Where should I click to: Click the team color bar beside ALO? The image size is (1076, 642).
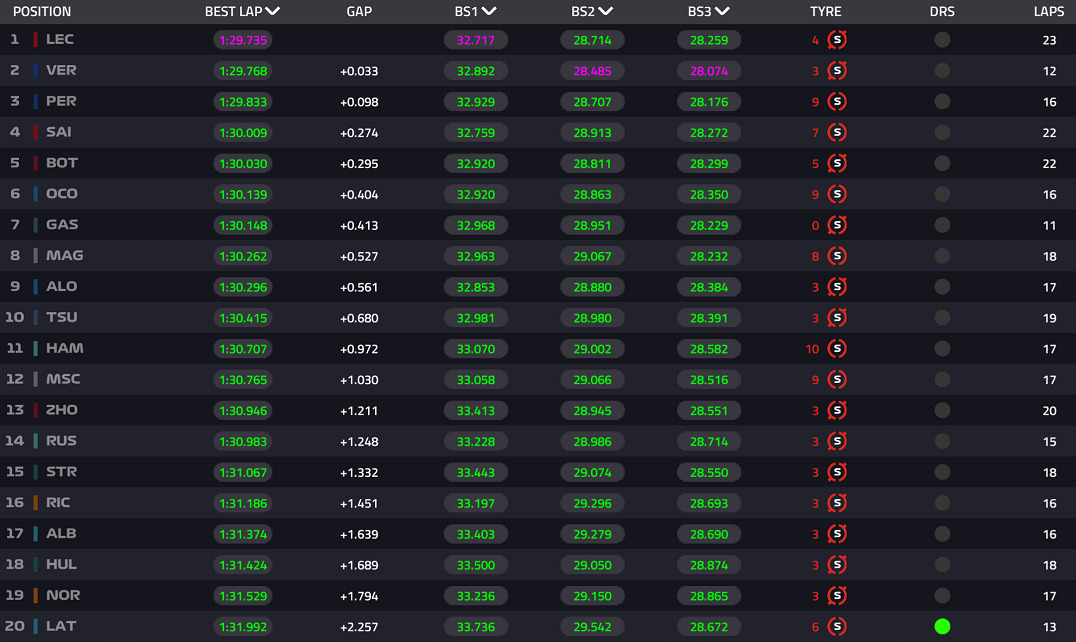[x=36, y=287]
